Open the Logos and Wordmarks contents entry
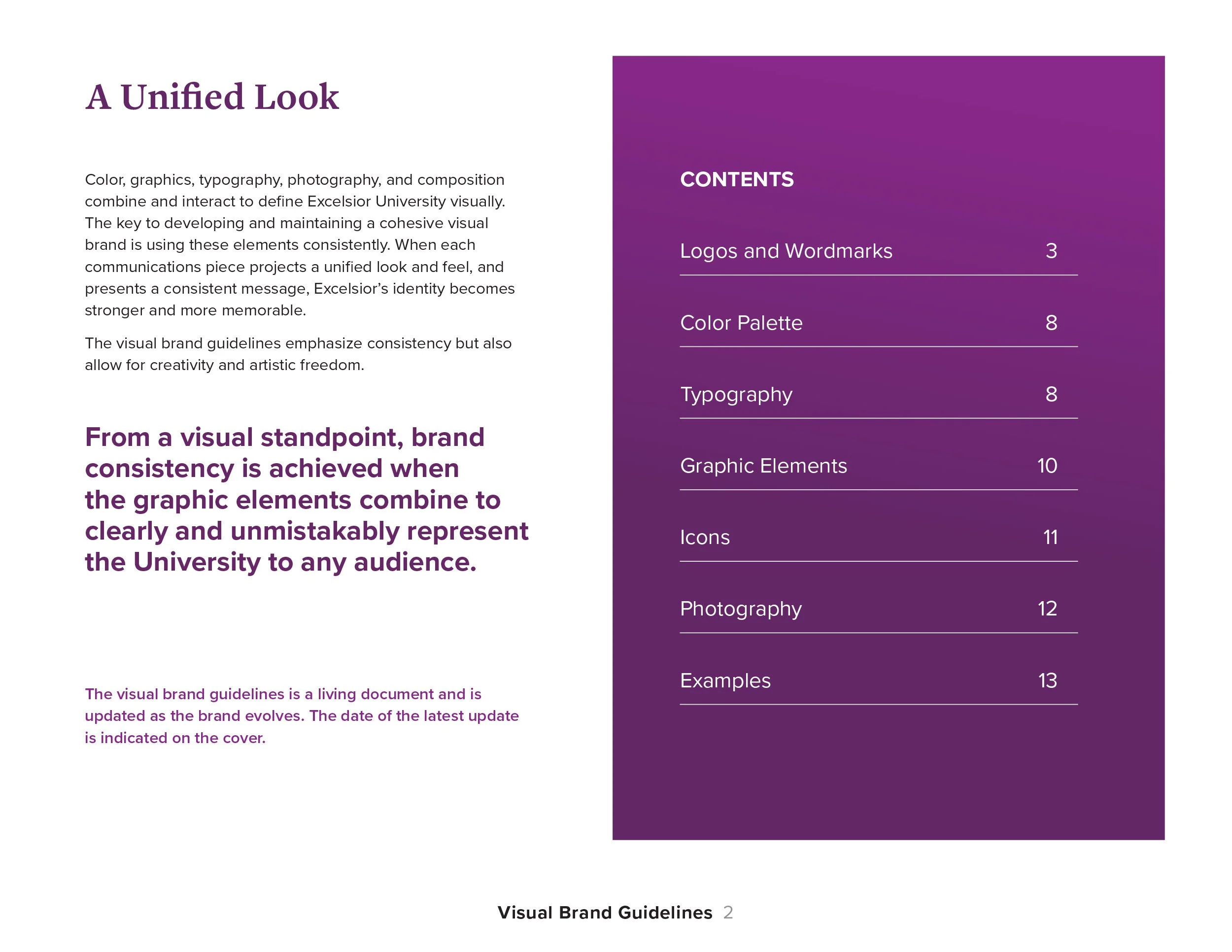1232x952 pixels. [x=786, y=251]
